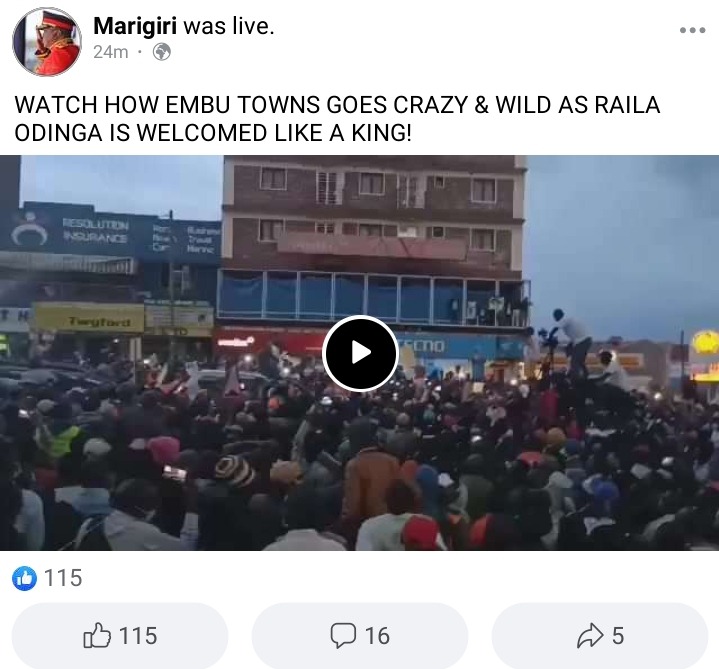Open the three-dot post options menu

[x=692, y=30]
